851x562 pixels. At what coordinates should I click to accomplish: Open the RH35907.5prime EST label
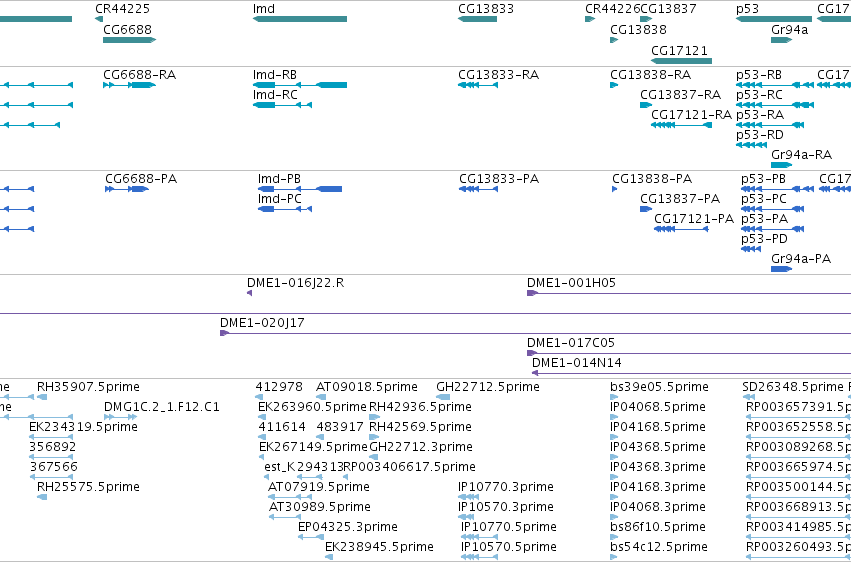click(88, 387)
